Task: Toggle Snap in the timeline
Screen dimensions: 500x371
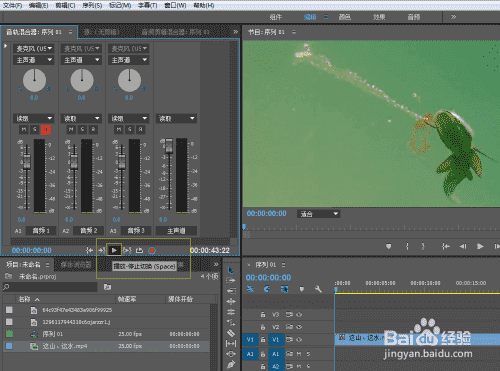Action: point(267,289)
